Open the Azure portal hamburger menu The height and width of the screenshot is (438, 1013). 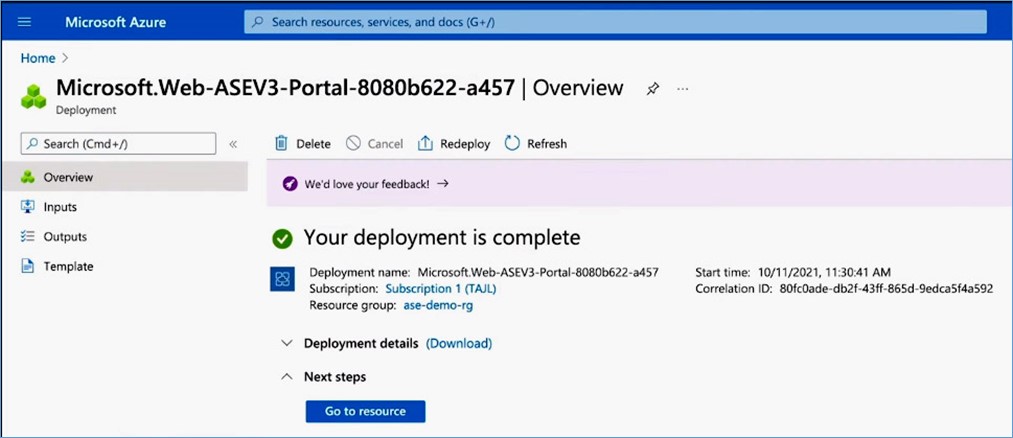coord(25,22)
